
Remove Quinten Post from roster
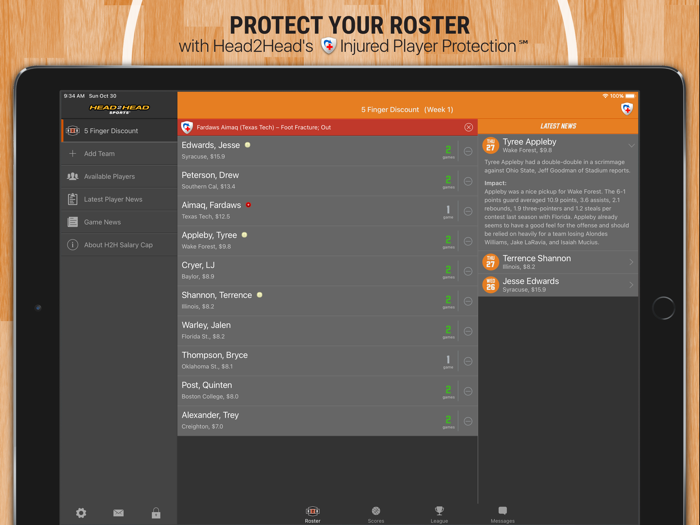tap(468, 391)
